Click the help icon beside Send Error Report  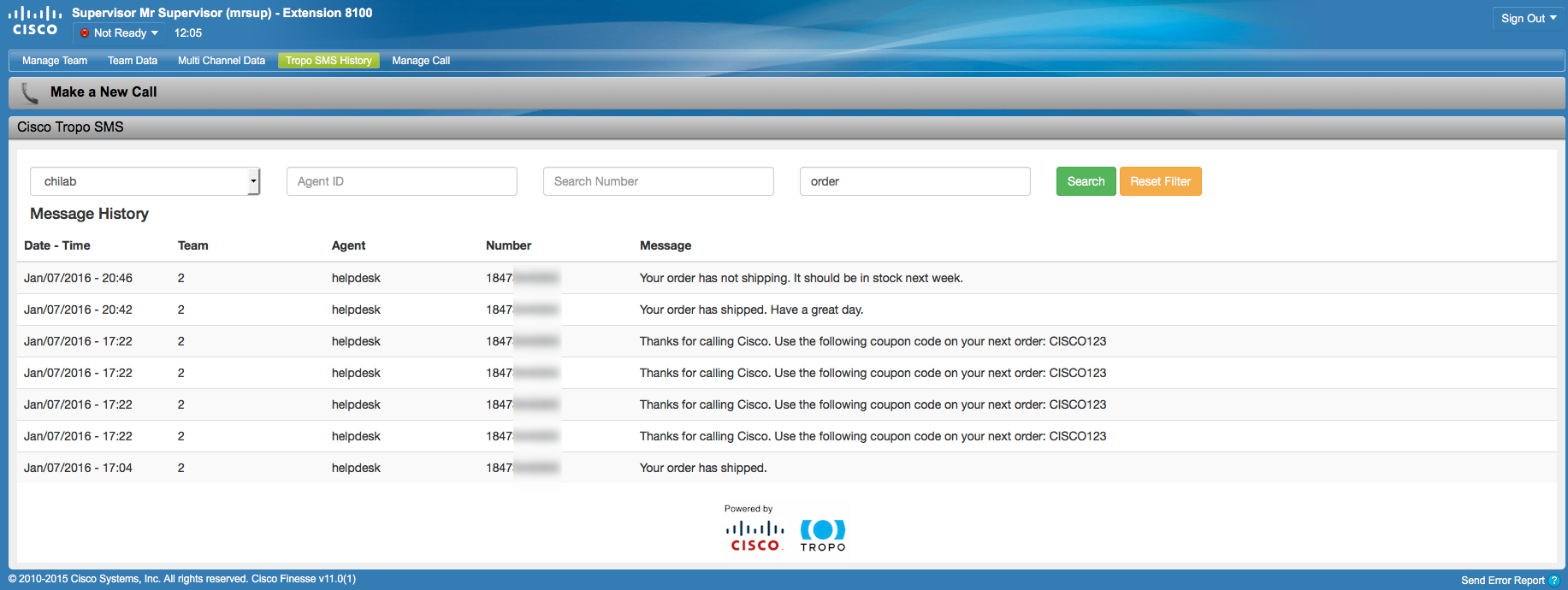coord(1554,581)
